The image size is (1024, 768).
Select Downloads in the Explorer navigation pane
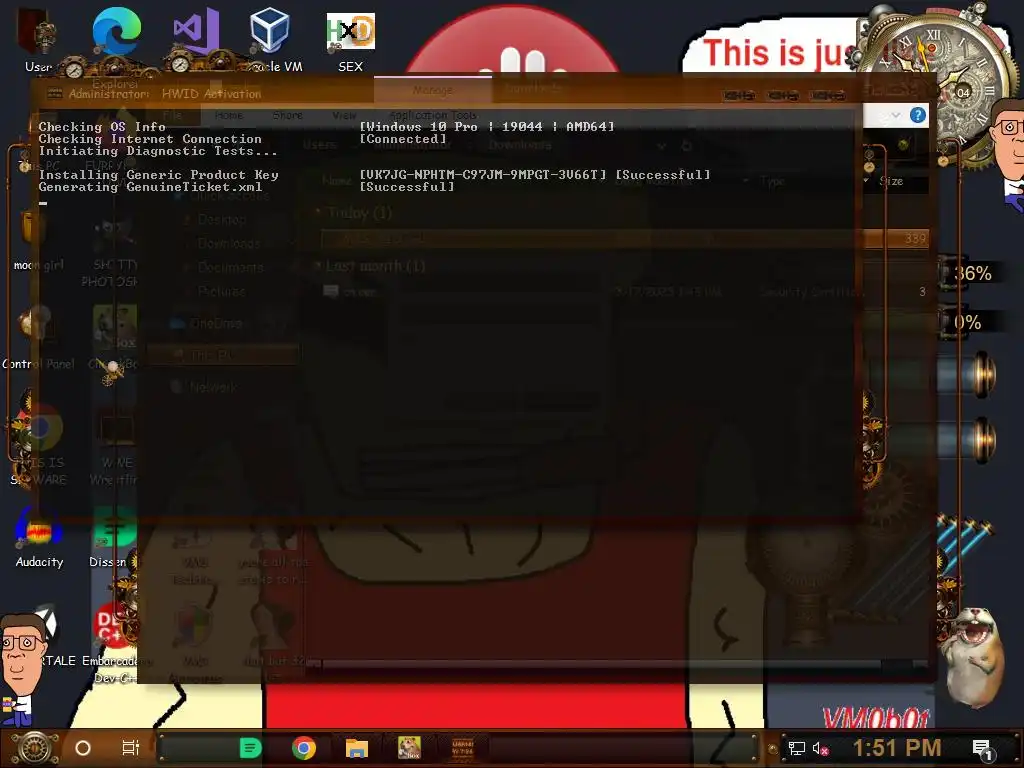(229, 243)
